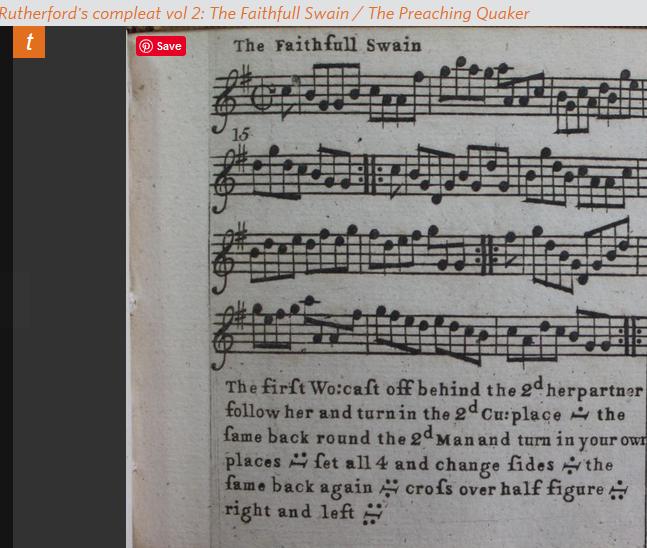Click the repeat barline on the second staff
This screenshot has height=548, width=647.
(370, 174)
